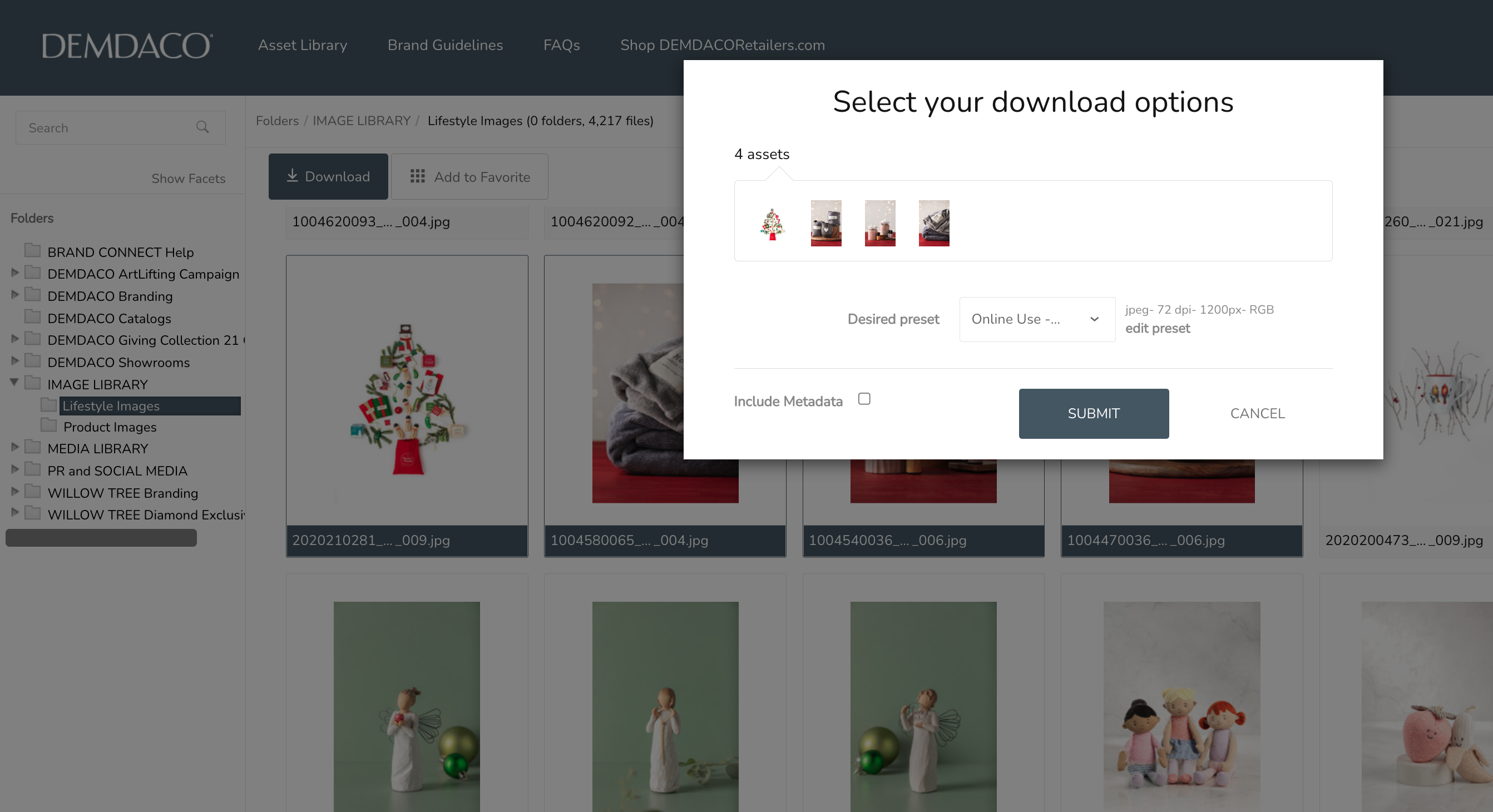Click the 2020200473_..._009.jpg filename label
1493x812 pixels.
point(1405,540)
